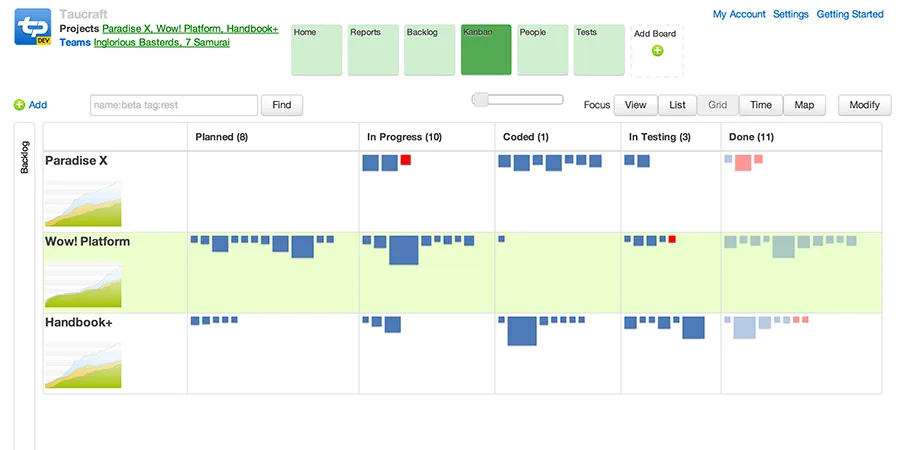Open My Account link

(x=739, y=14)
